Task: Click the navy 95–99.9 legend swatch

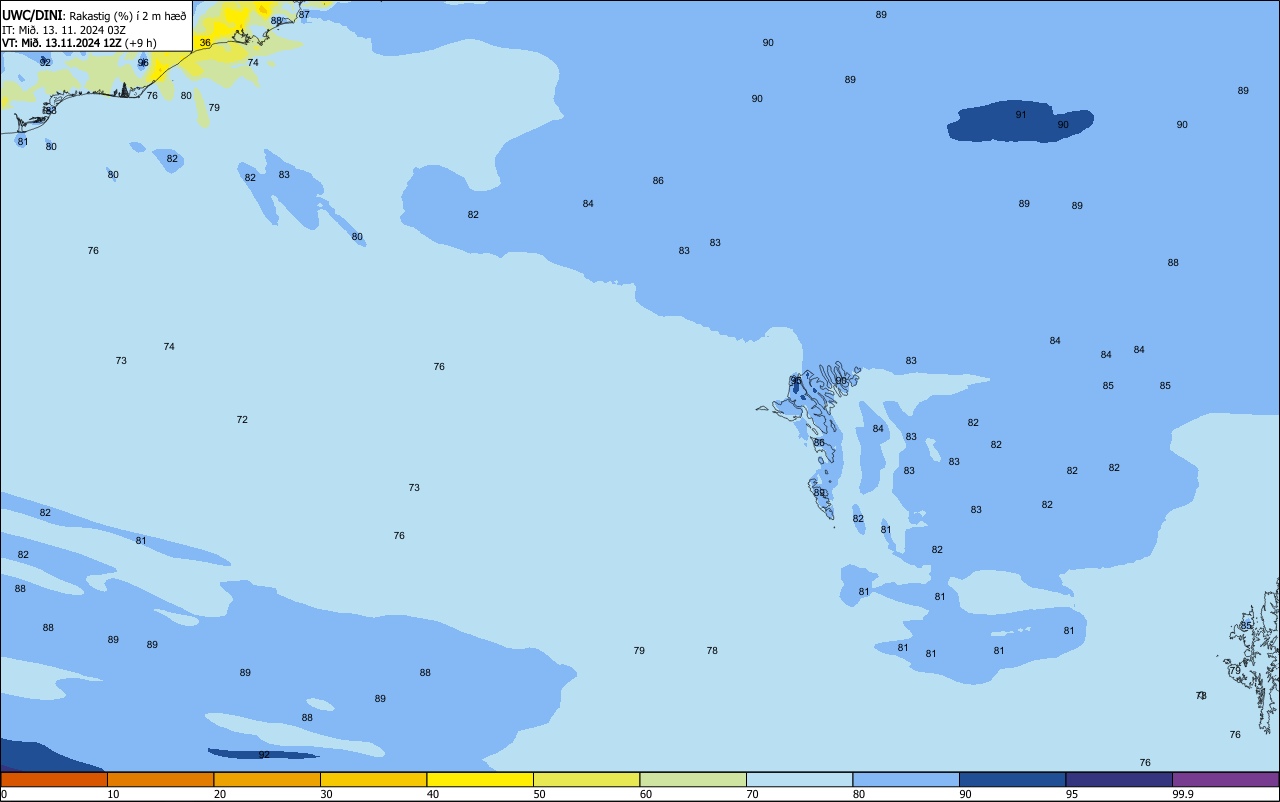Action: [x=1119, y=779]
